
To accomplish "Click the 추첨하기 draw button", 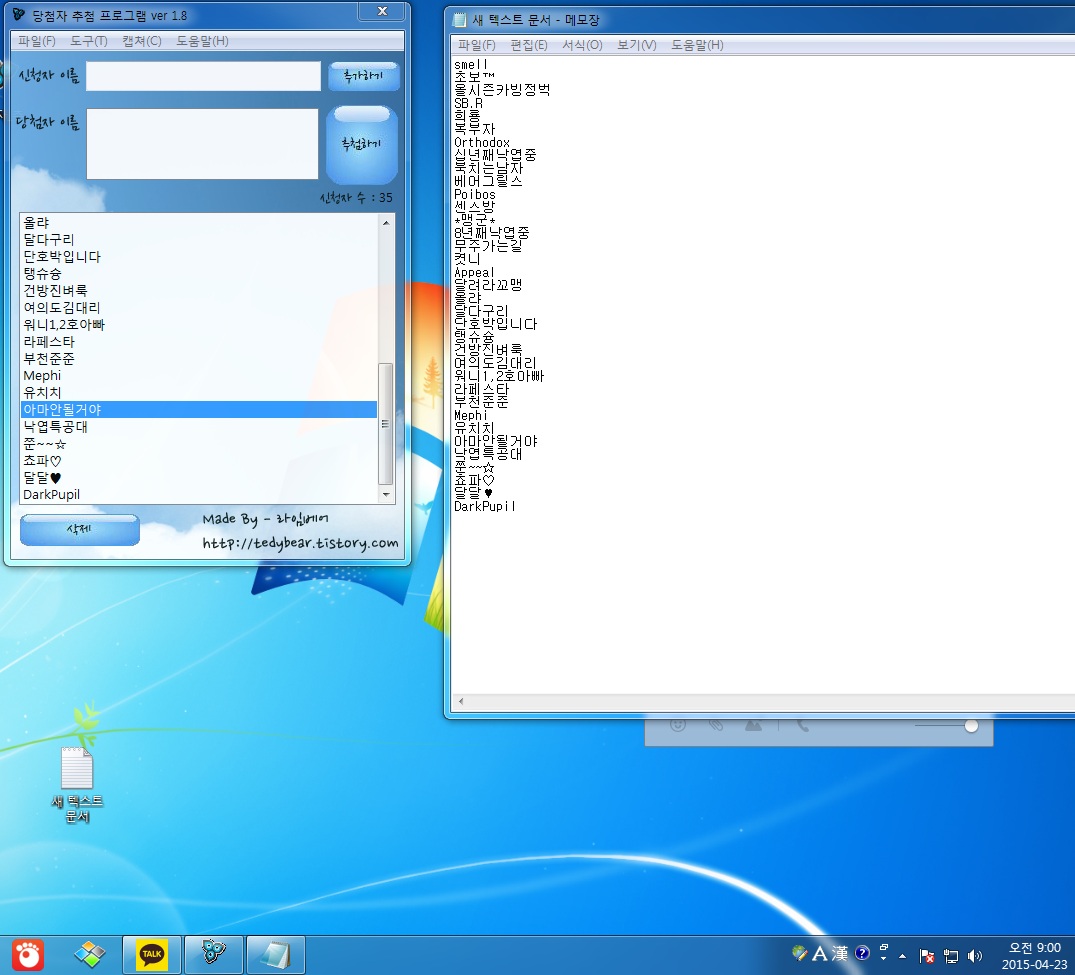I will pos(362,145).
